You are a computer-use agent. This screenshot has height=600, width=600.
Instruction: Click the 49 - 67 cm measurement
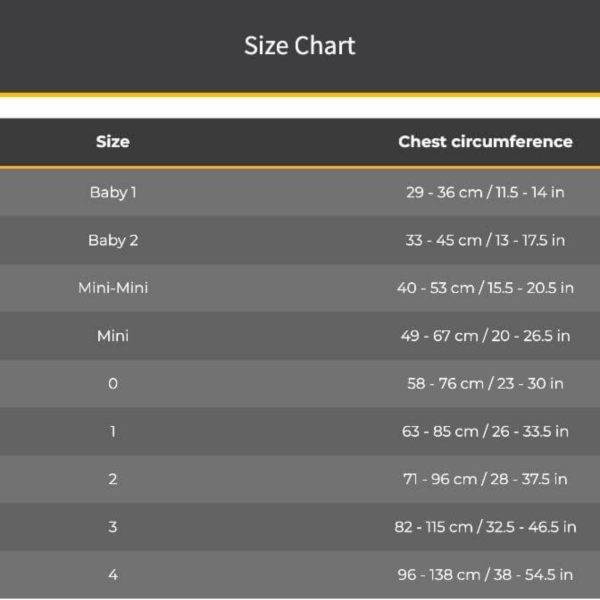(485, 336)
